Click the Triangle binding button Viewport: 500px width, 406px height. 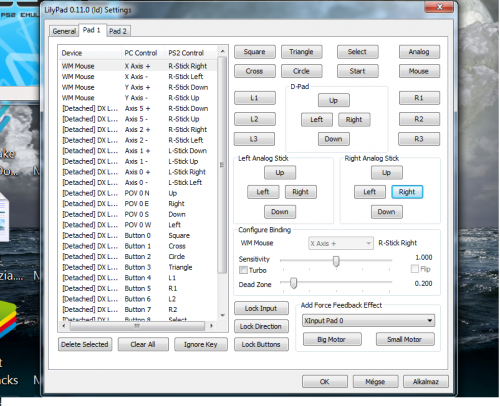coord(301,52)
